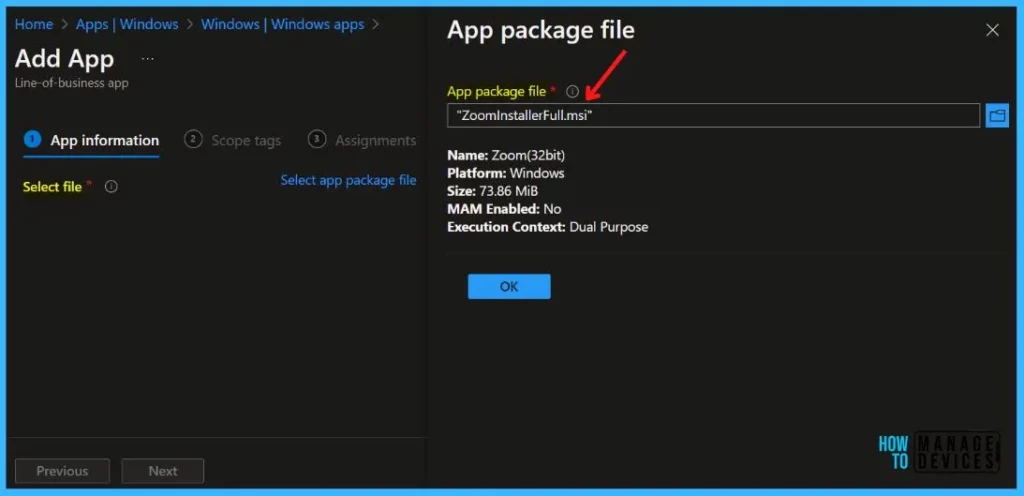Open Windows | Windows apps breadcrumb
This screenshot has width=1024, height=496.
282,24
